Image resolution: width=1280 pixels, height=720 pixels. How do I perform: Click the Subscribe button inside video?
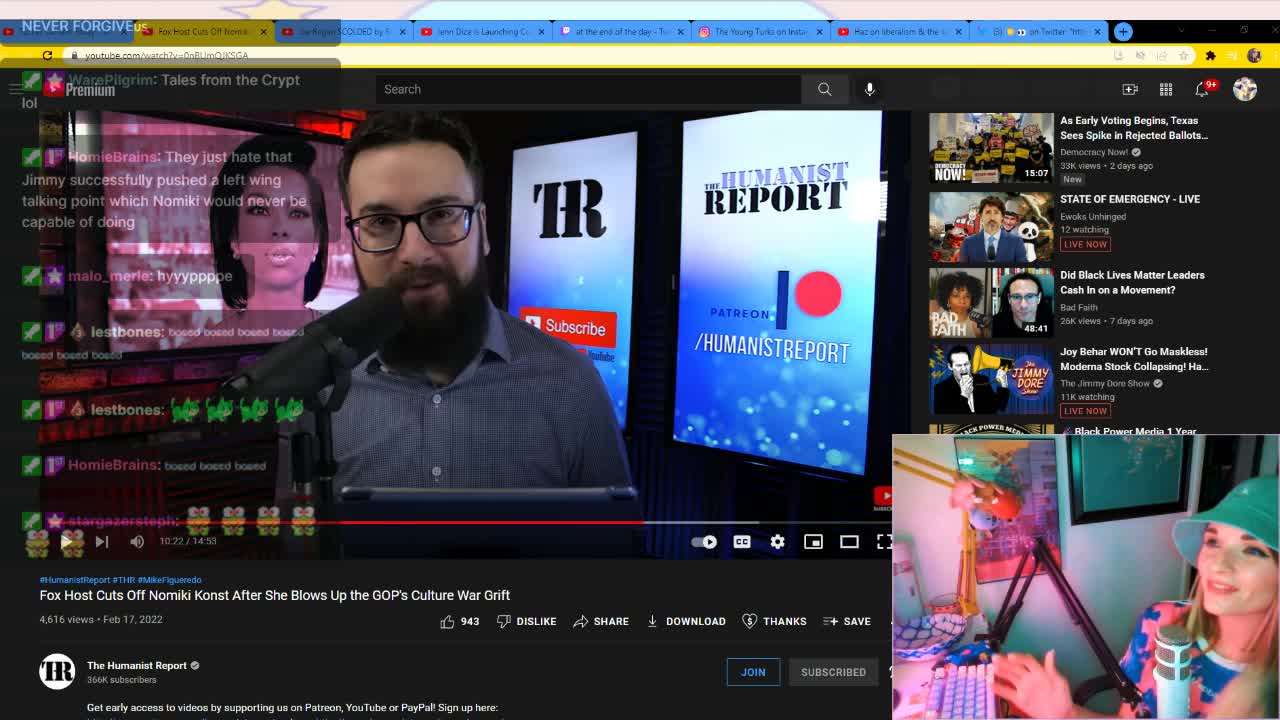tap(567, 327)
